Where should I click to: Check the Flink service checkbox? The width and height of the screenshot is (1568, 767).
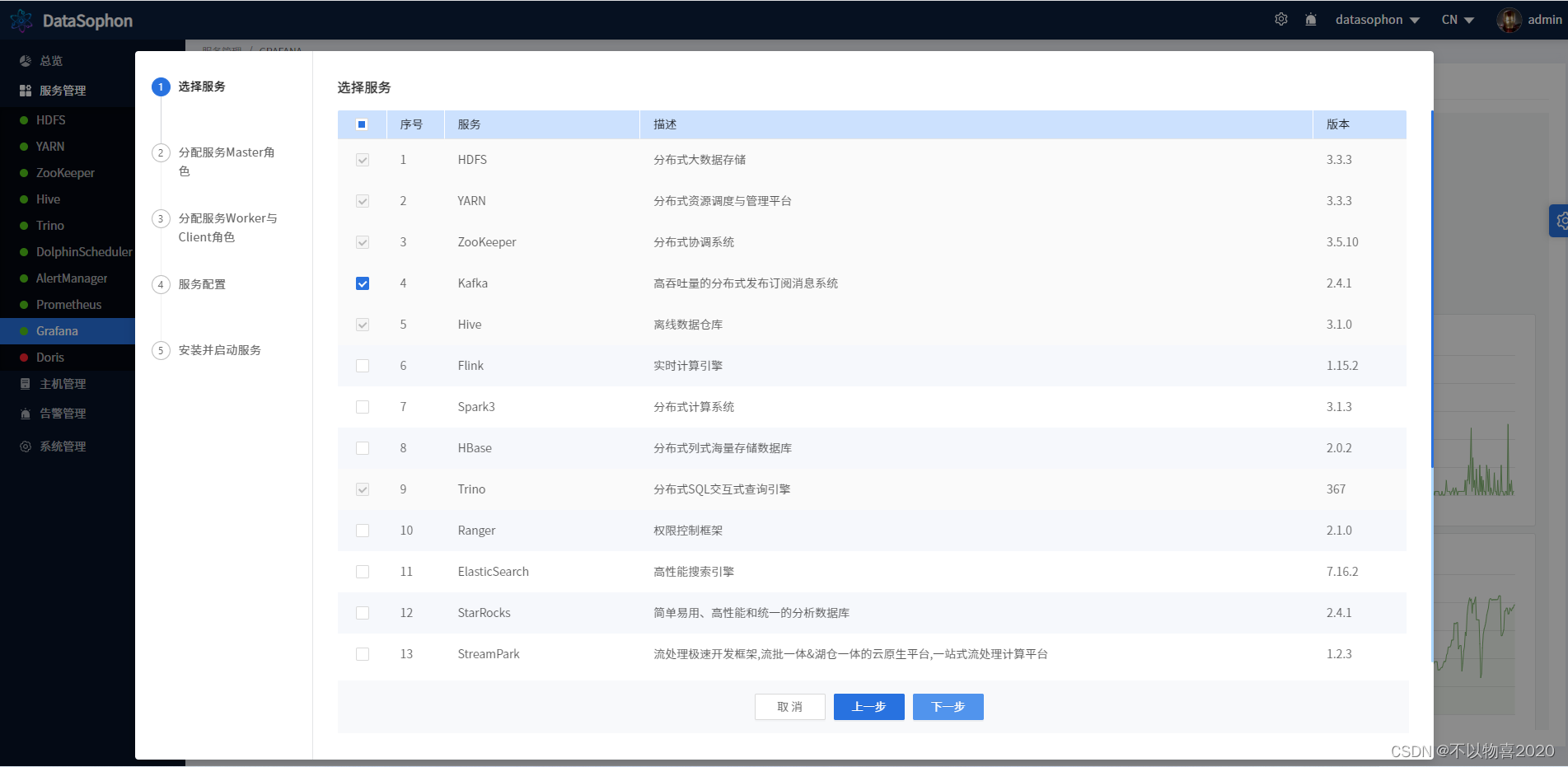pos(363,366)
